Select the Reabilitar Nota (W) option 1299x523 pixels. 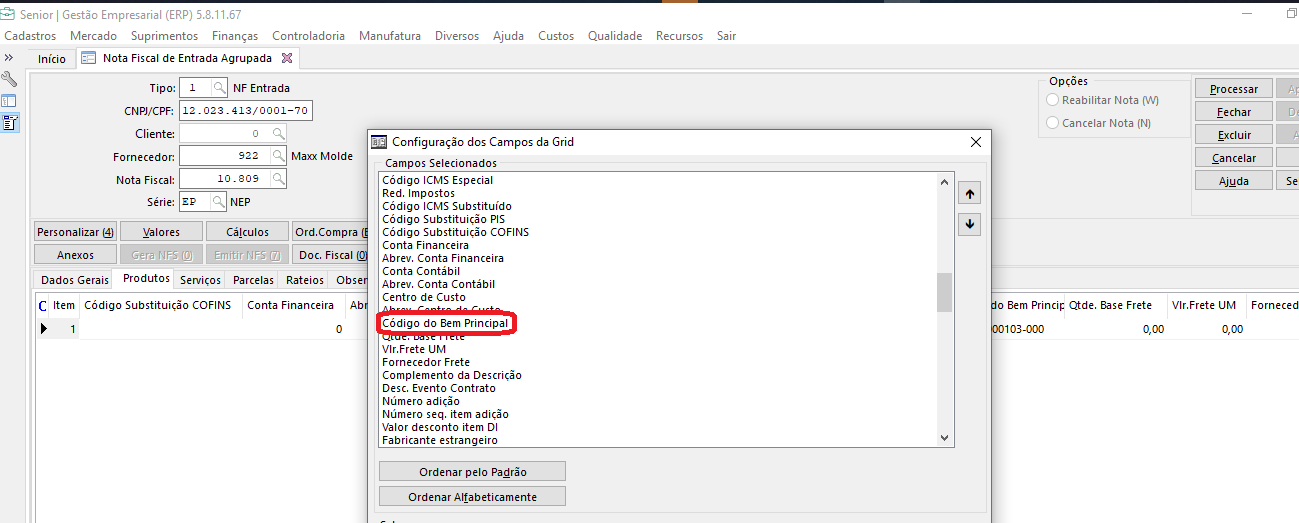tap(1052, 100)
